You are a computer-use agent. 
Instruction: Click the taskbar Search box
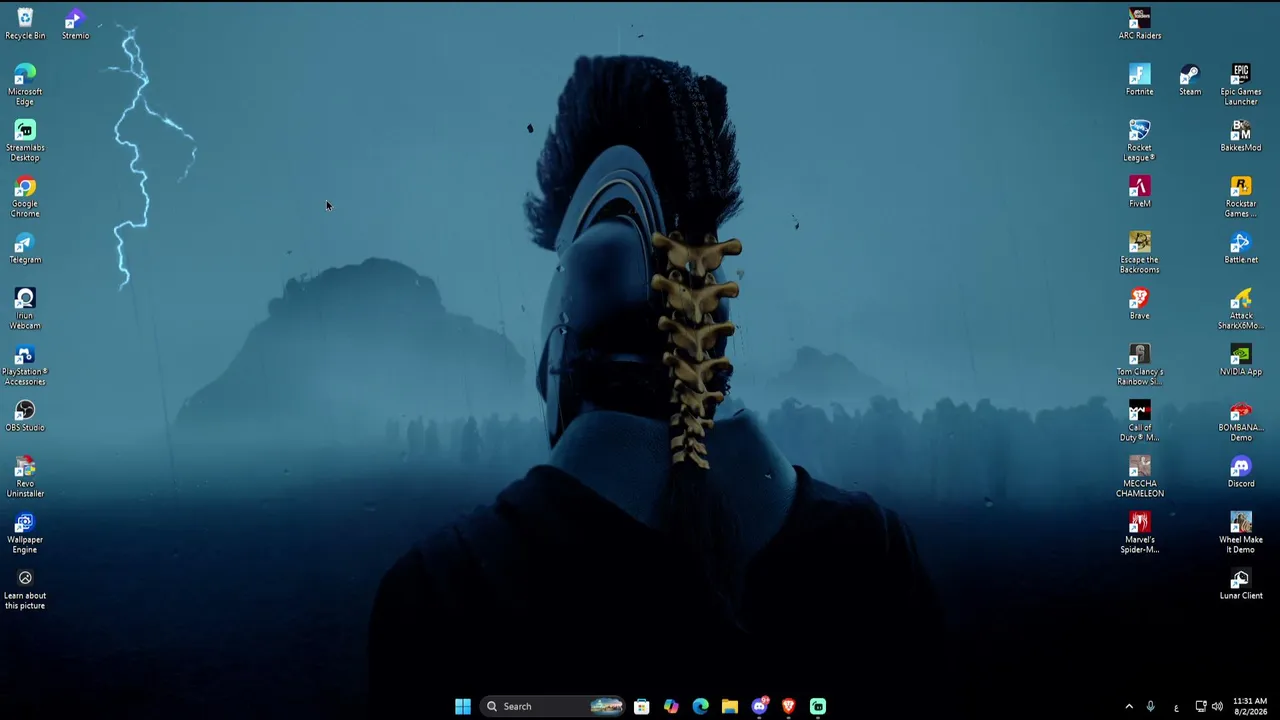point(553,706)
